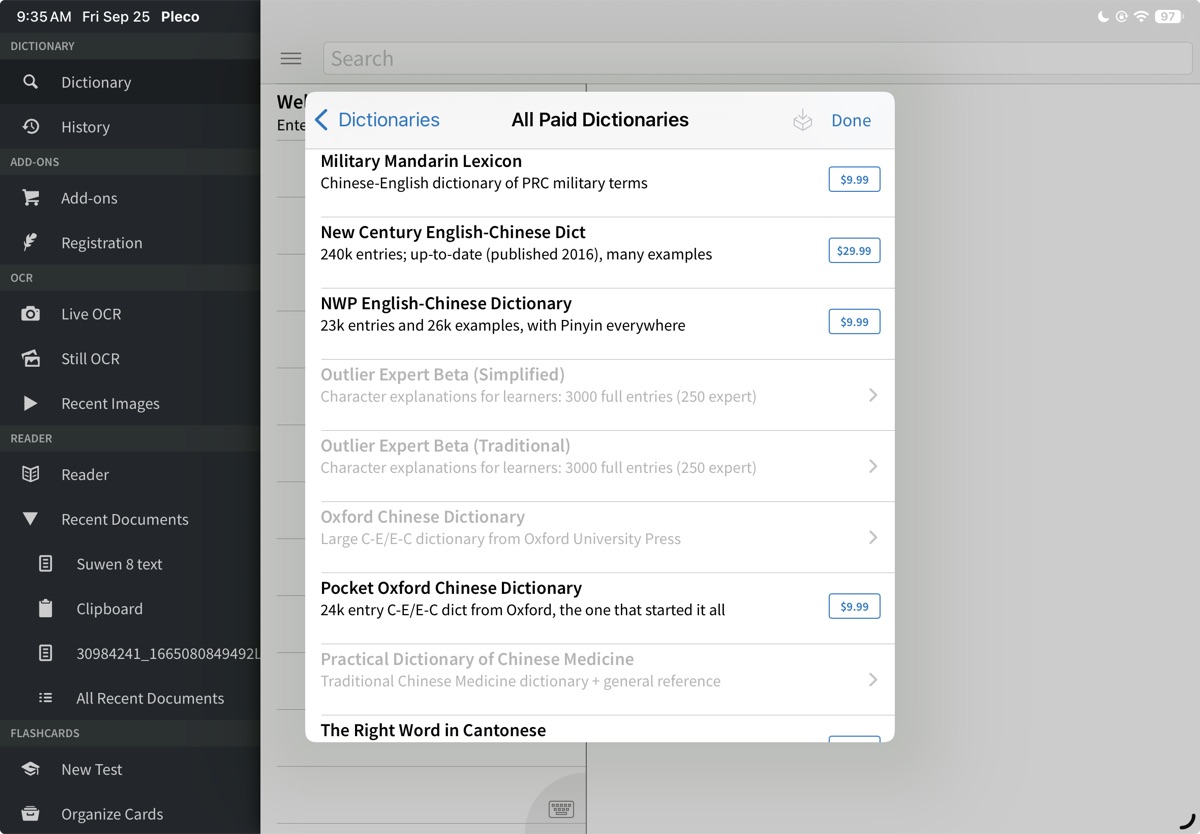Tap the battery indicator showing 97
Screen dimensions: 1200x834
pos(1168,17)
